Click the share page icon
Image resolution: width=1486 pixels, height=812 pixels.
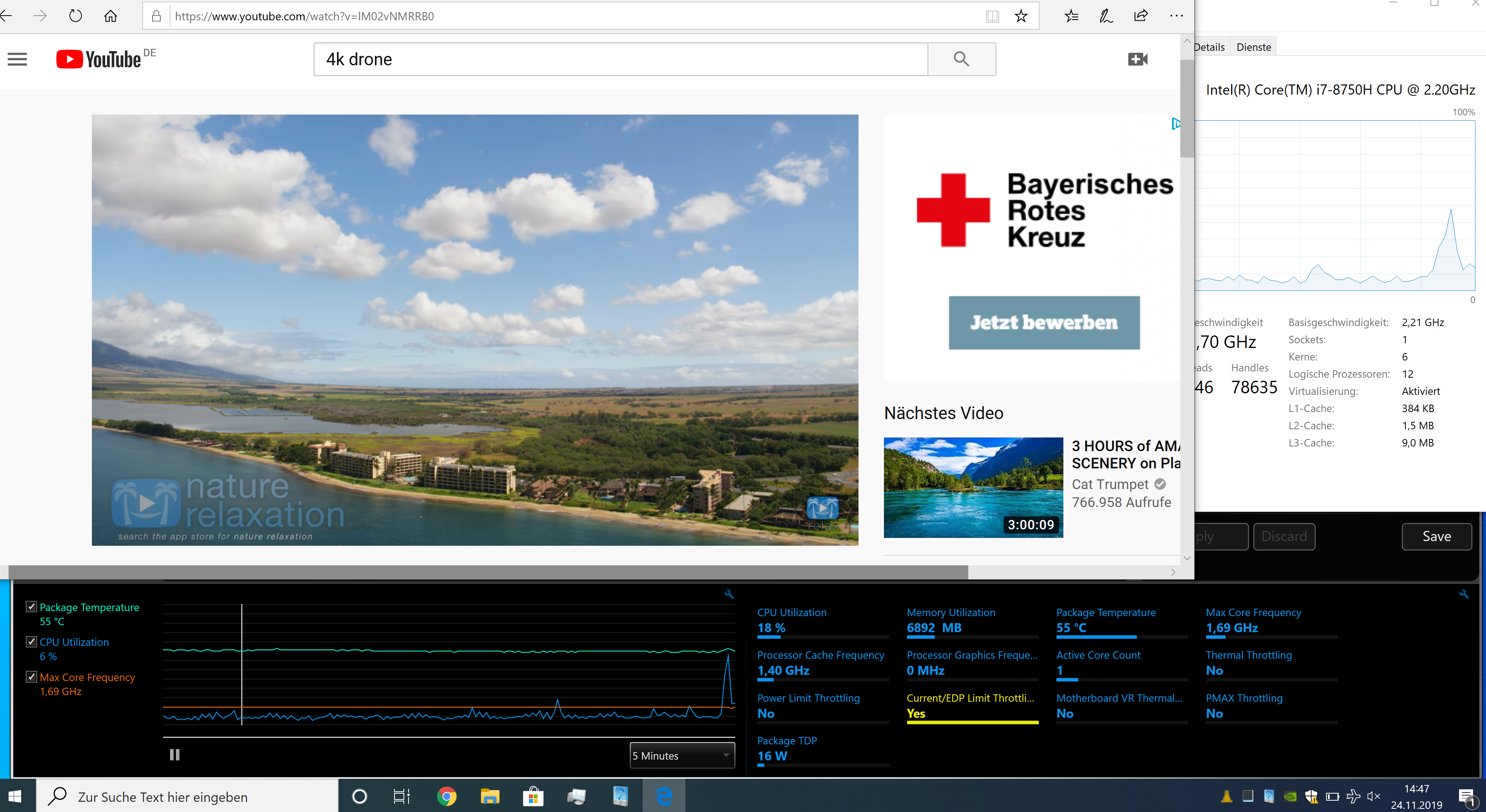pos(1140,16)
